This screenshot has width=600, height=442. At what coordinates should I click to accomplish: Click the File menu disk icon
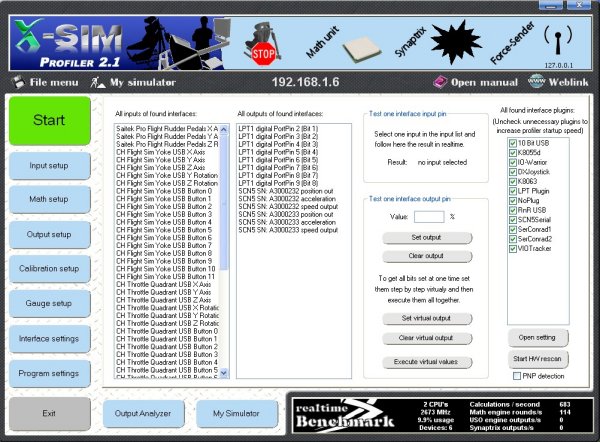click(18, 82)
